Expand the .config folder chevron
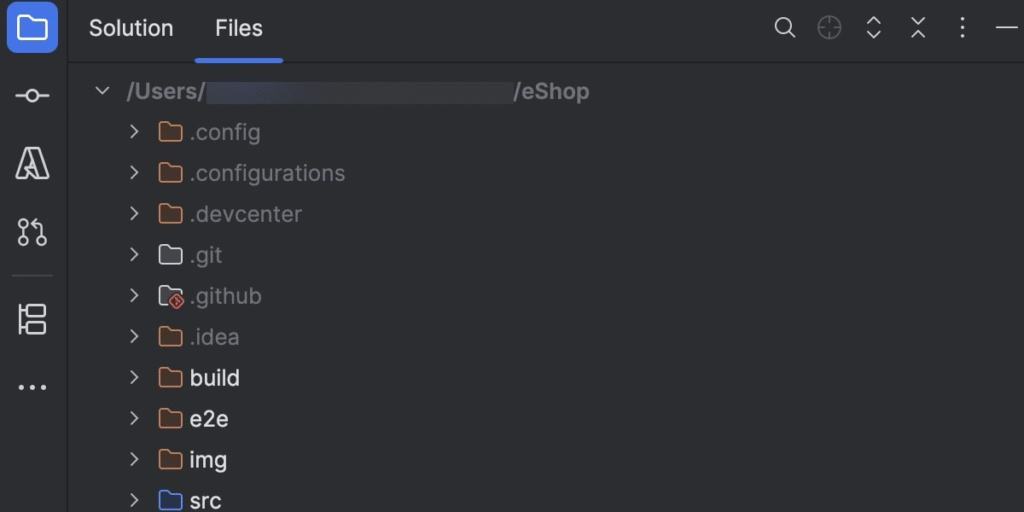 134,132
